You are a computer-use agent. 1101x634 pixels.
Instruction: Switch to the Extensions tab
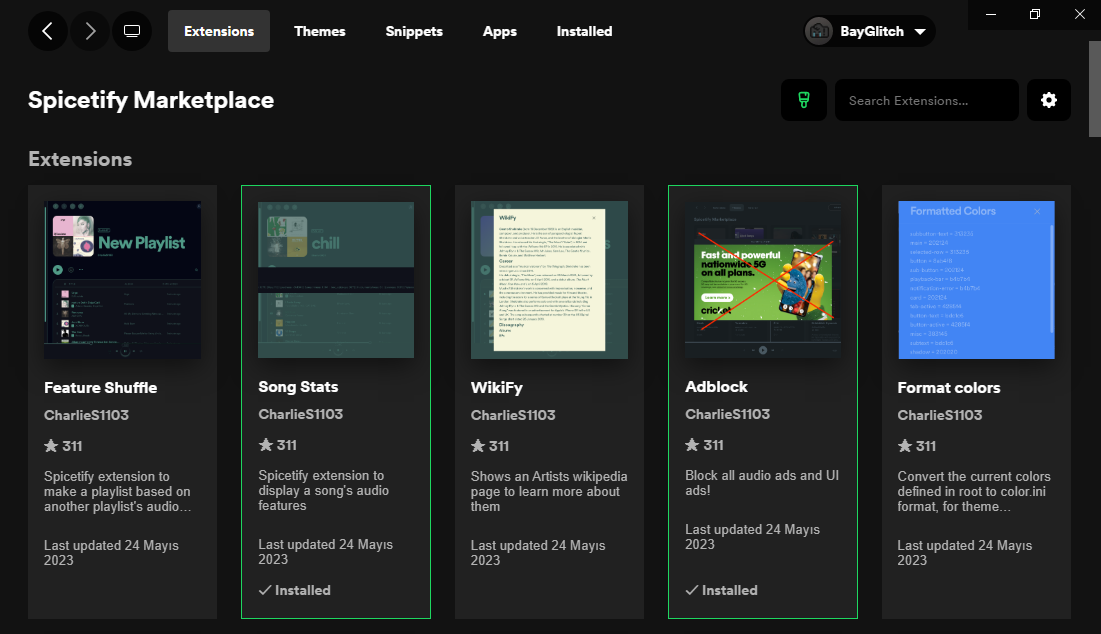[219, 31]
